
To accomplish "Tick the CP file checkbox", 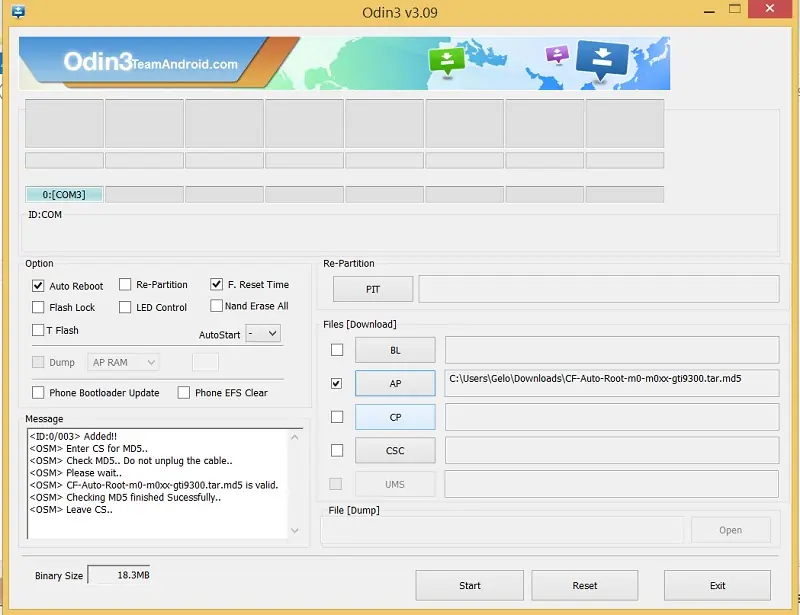I will coord(337,417).
